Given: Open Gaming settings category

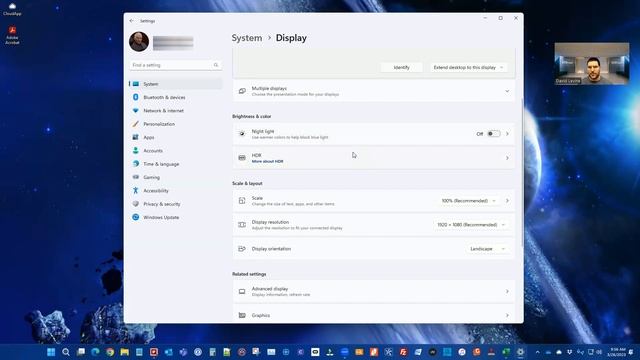Looking at the screenshot, I should point(176,177).
